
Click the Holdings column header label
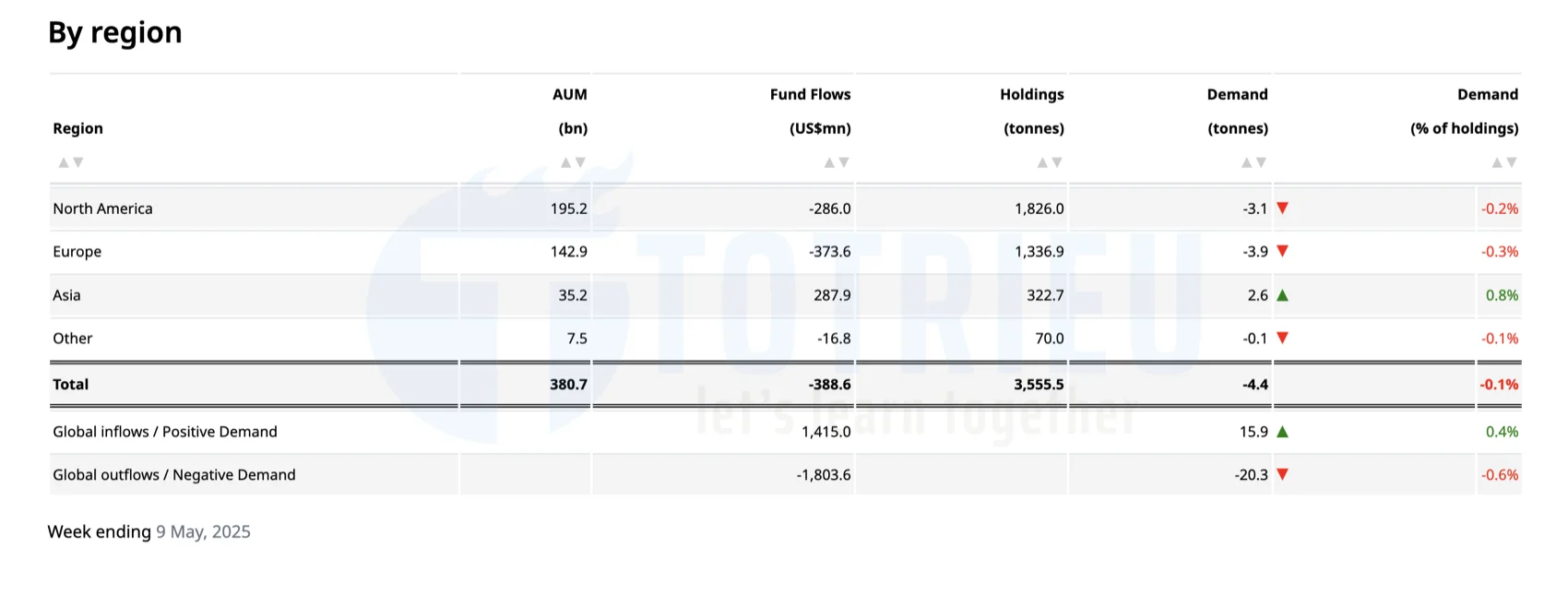pos(1031,94)
